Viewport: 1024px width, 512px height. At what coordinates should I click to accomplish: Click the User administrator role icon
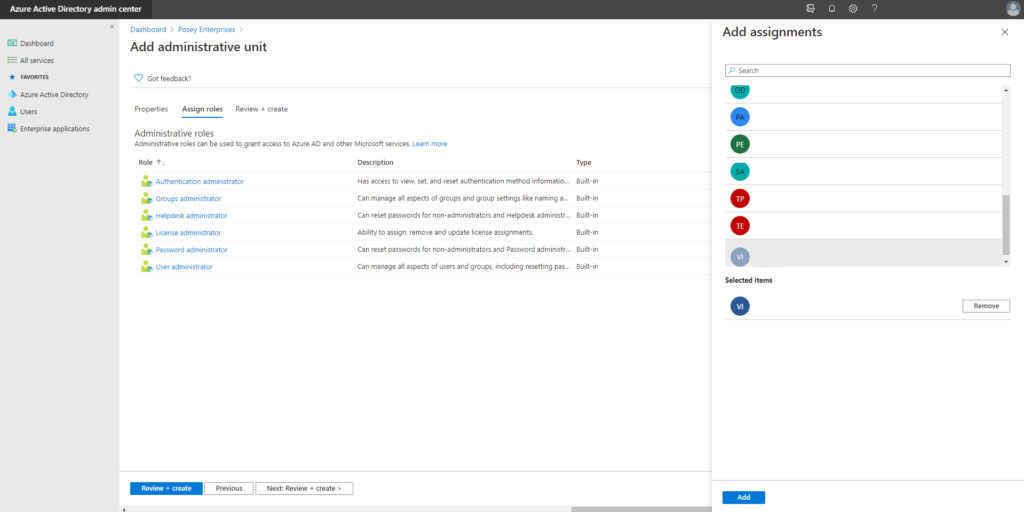point(146,266)
